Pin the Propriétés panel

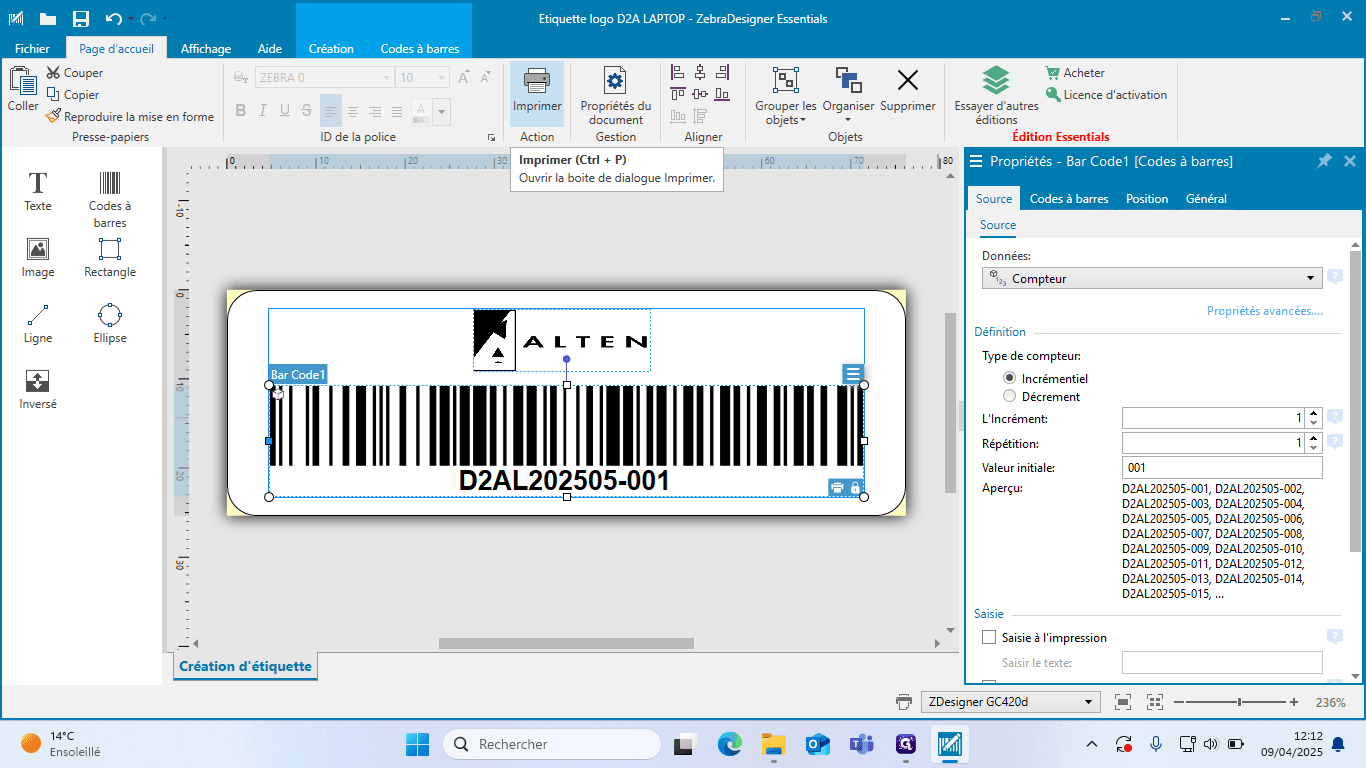click(1324, 161)
